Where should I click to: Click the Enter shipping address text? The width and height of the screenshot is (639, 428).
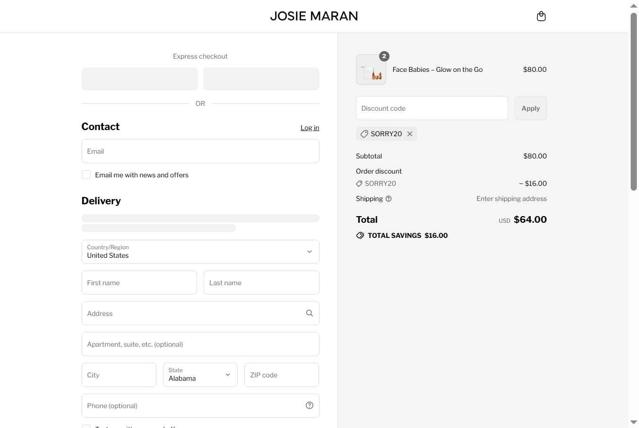tap(511, 199)
